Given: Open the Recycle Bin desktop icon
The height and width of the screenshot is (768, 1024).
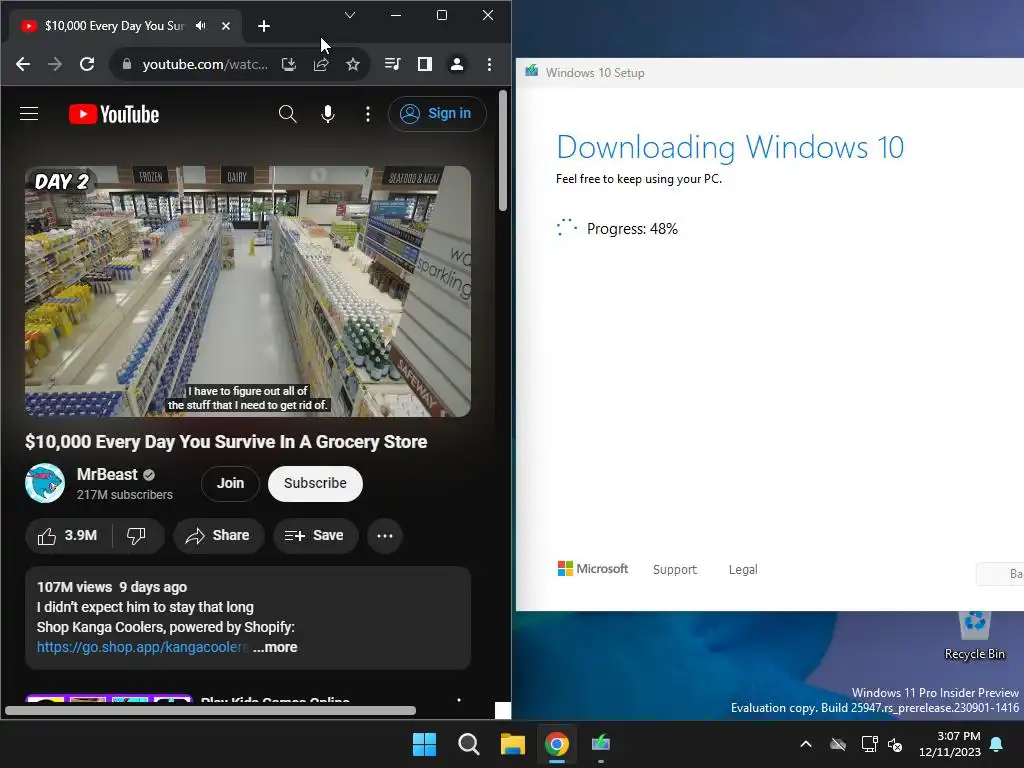Looking at the screenshot, I should pos(974,633).
